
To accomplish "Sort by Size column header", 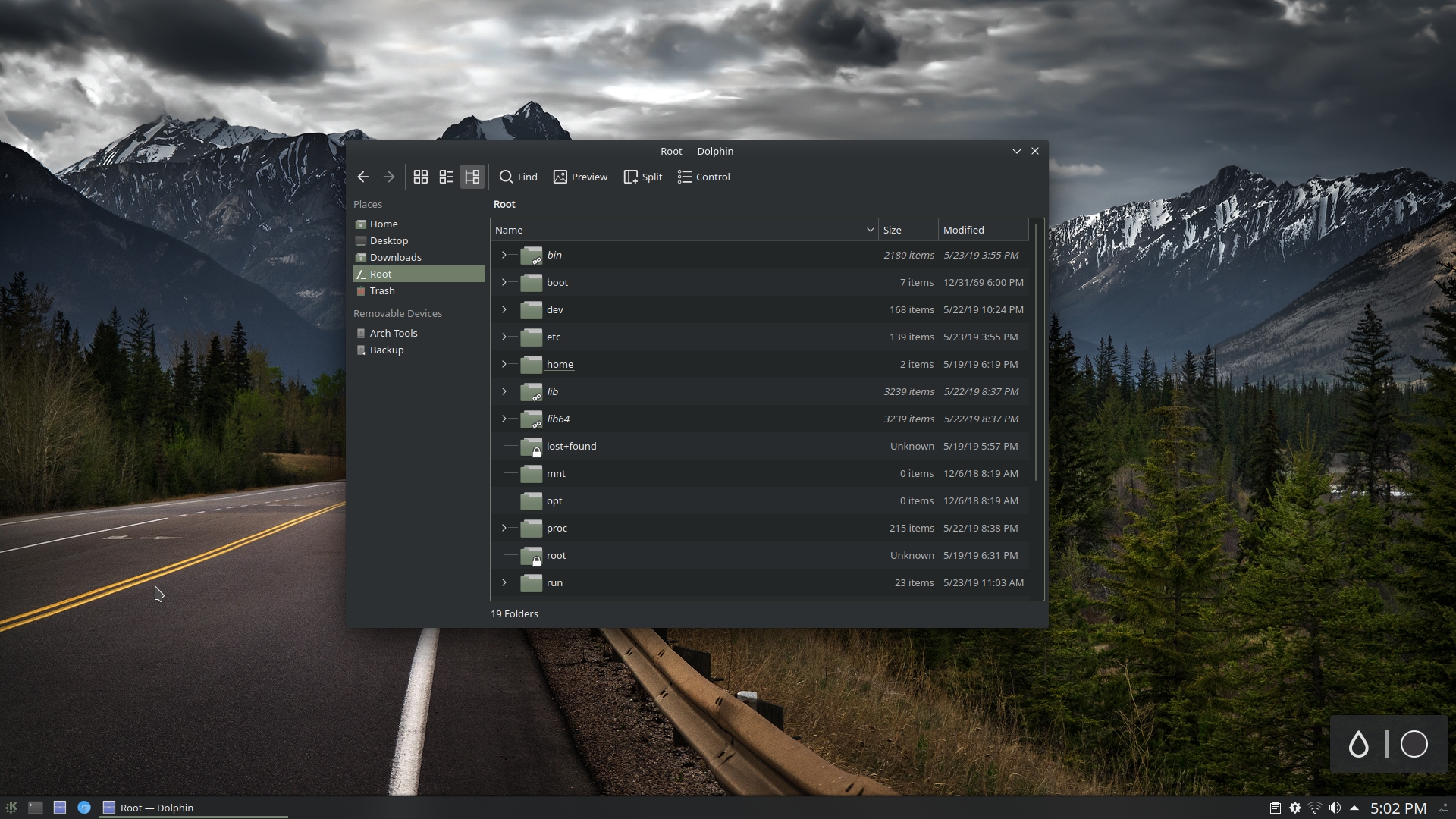I will pyautogui.click(x=908, y=230).
